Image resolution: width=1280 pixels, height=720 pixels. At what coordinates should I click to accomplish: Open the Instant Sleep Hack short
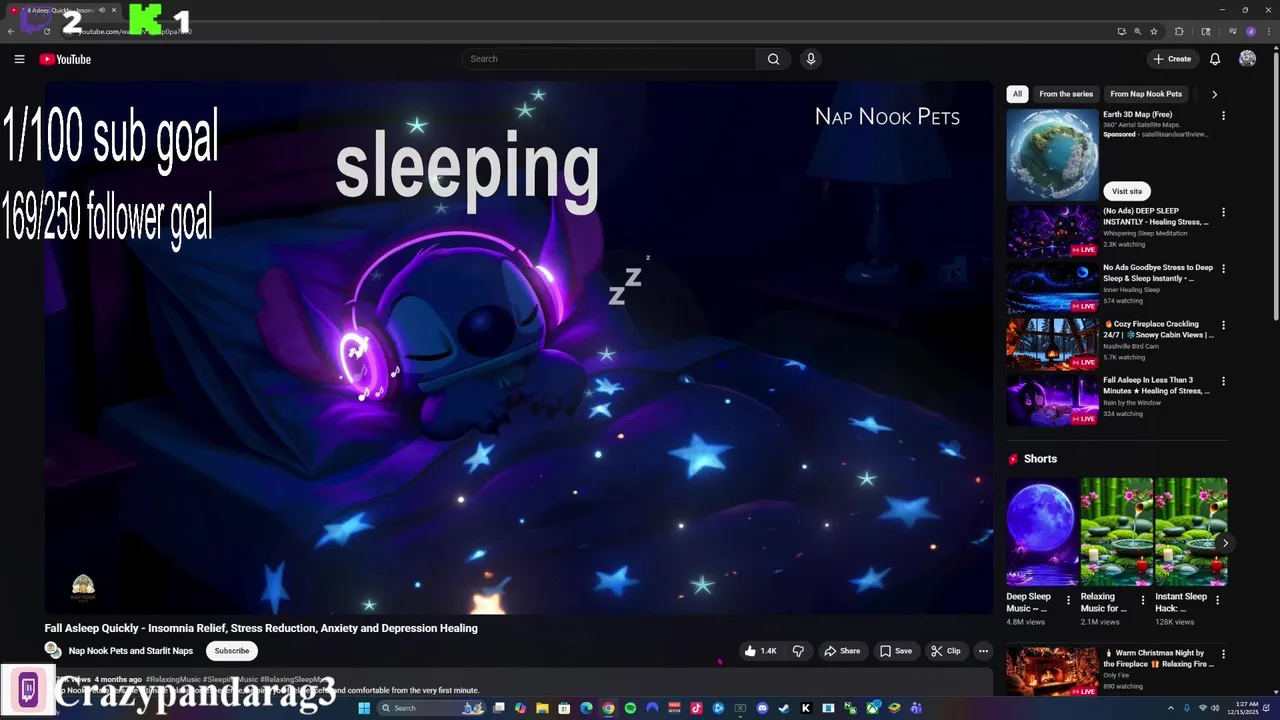click(x=1191, y=531)
